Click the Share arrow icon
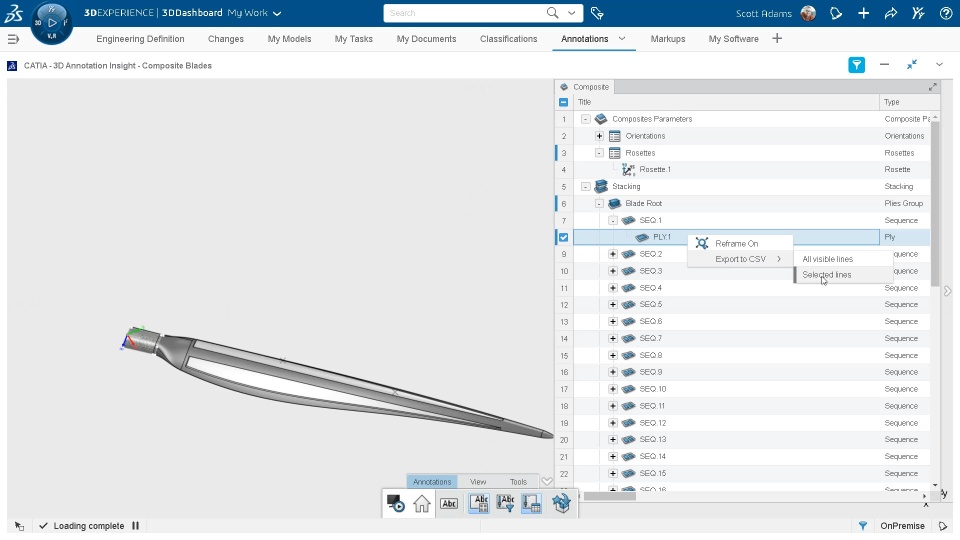Image resolution: width=960 pixels, height=540 pixels. tap(891, 13)
